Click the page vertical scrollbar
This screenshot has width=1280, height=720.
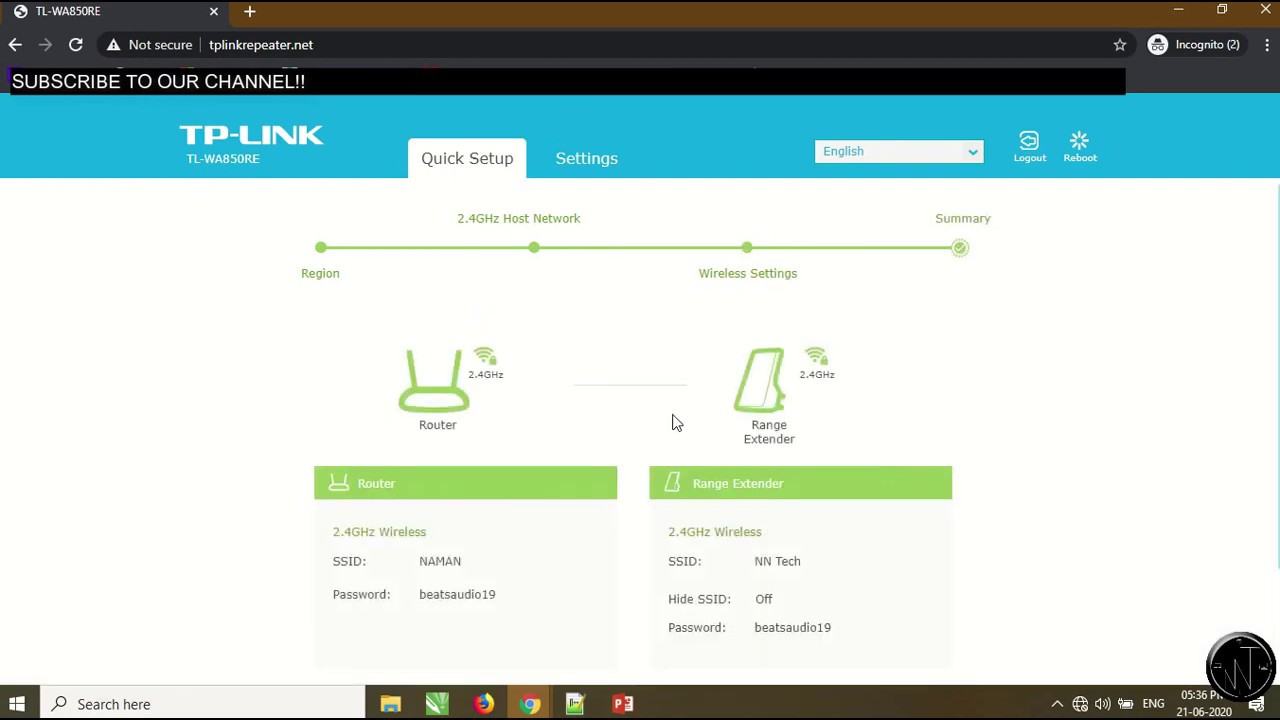pyautogui.click(x=1276, y=378)
